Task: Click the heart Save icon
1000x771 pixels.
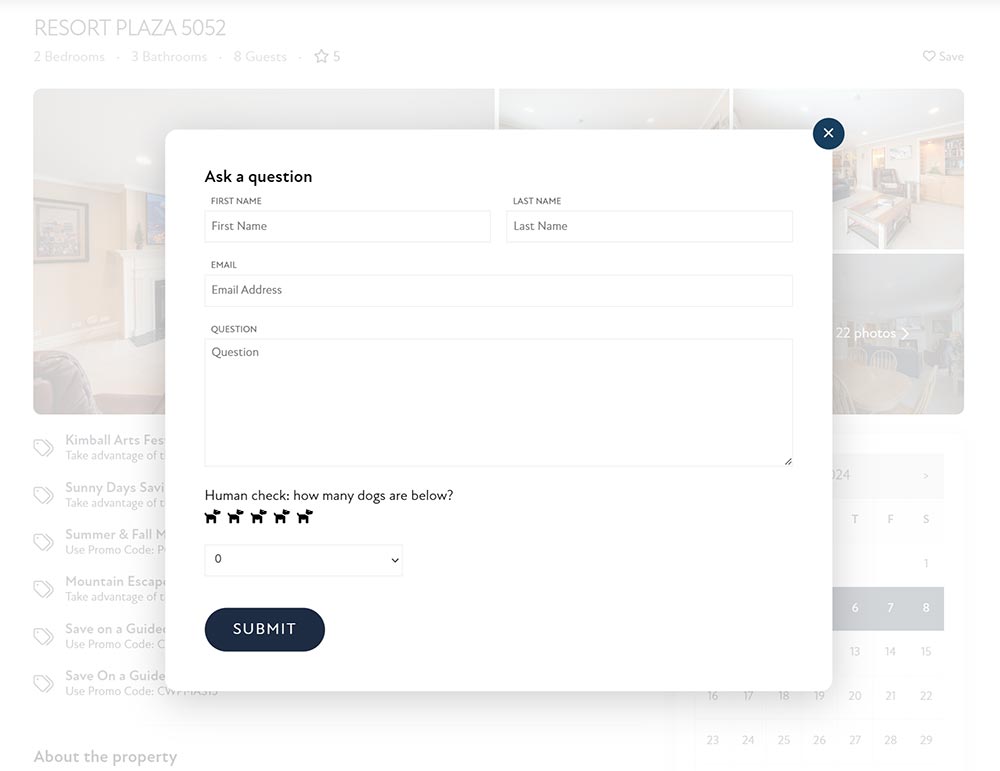Action: click(x=930, y=56)
